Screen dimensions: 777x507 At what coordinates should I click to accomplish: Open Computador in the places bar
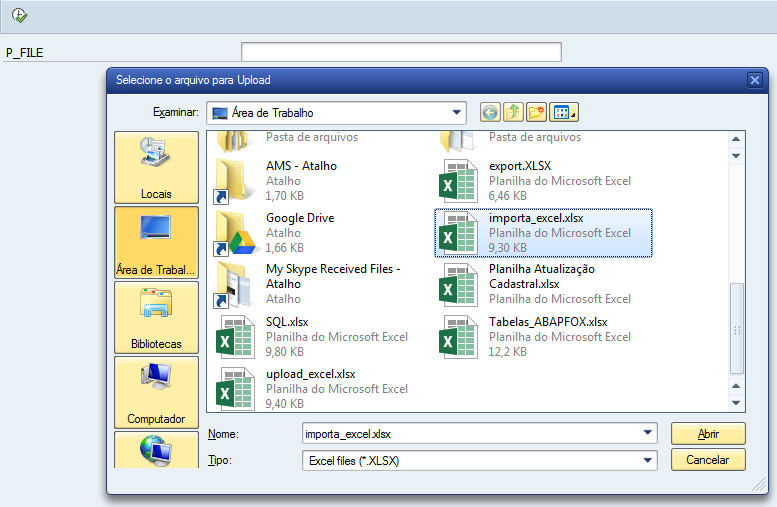click(156, 392)
